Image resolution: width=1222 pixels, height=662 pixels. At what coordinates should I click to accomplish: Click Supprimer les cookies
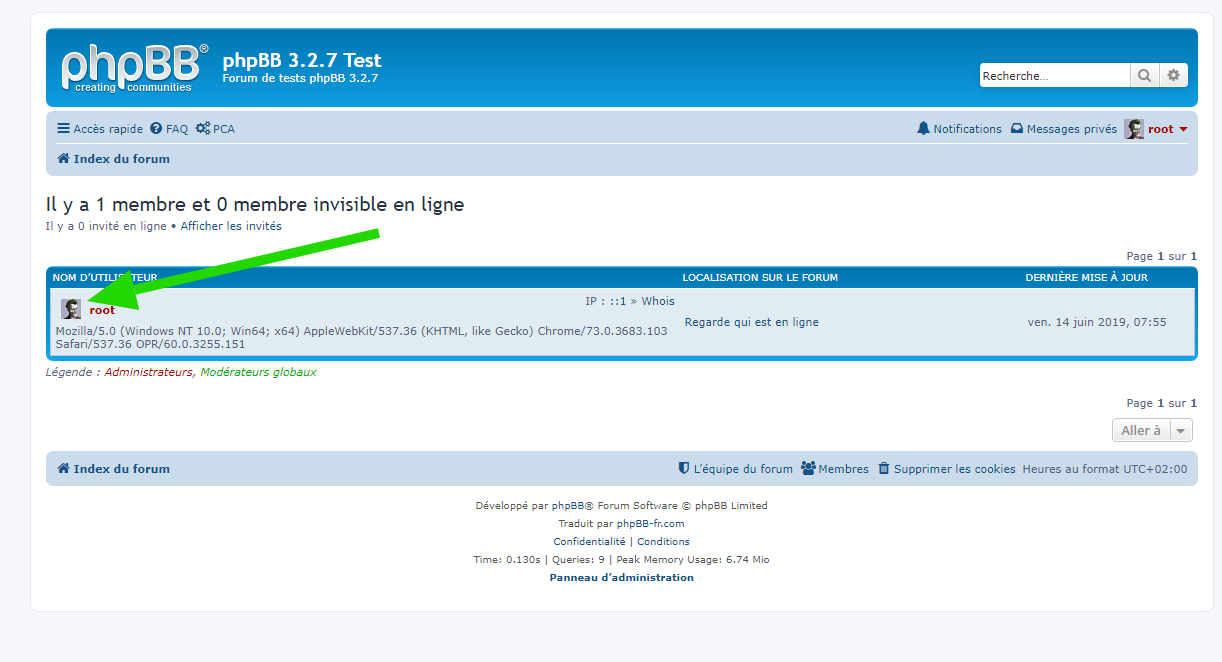(x=946, y=469)
